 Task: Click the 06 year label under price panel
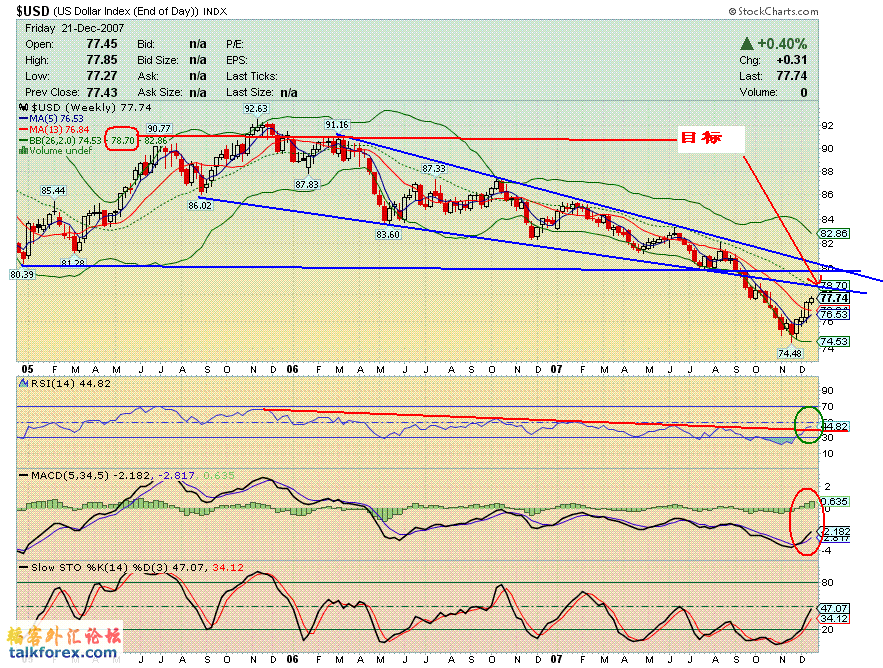click(x=292, y=369)
